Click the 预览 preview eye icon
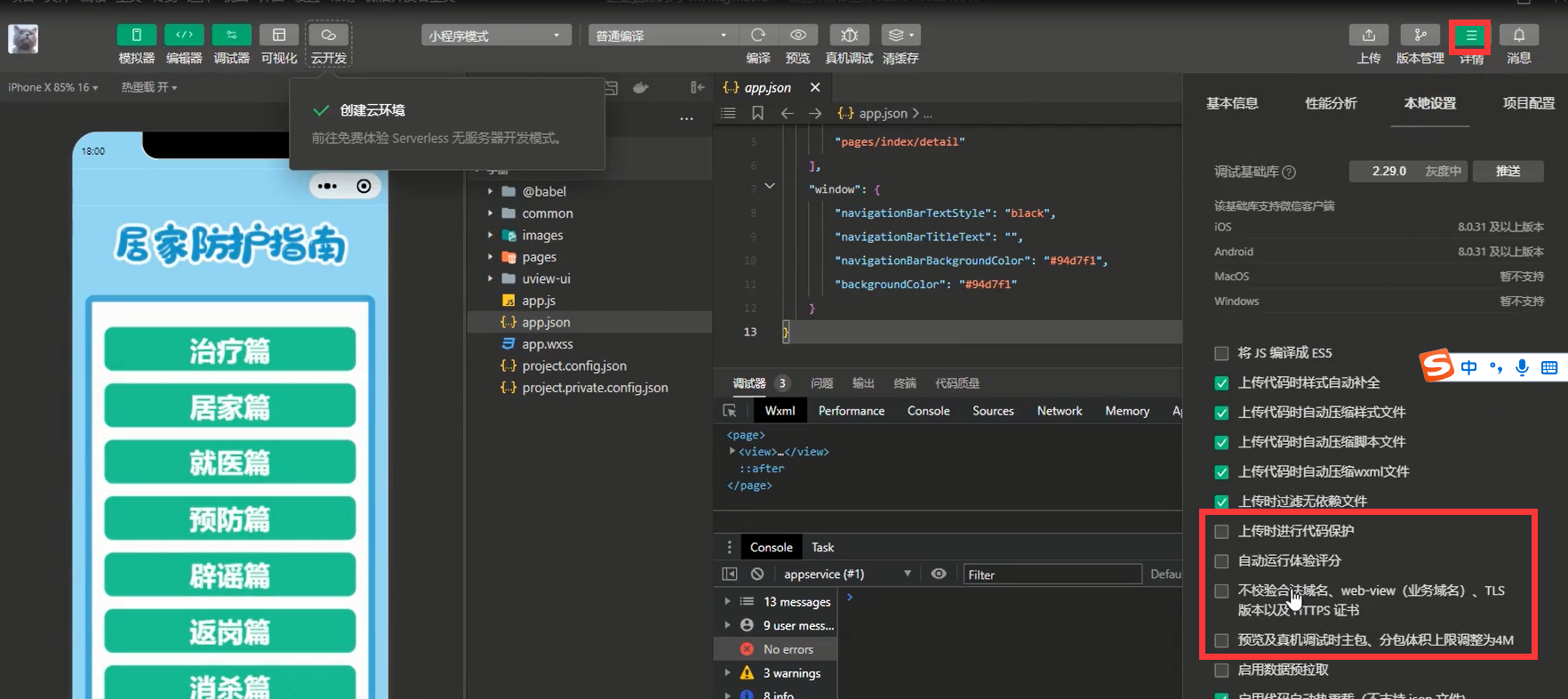Image resolution: width=1568 pixels, height=699 pixels. [x=797, y=36]
